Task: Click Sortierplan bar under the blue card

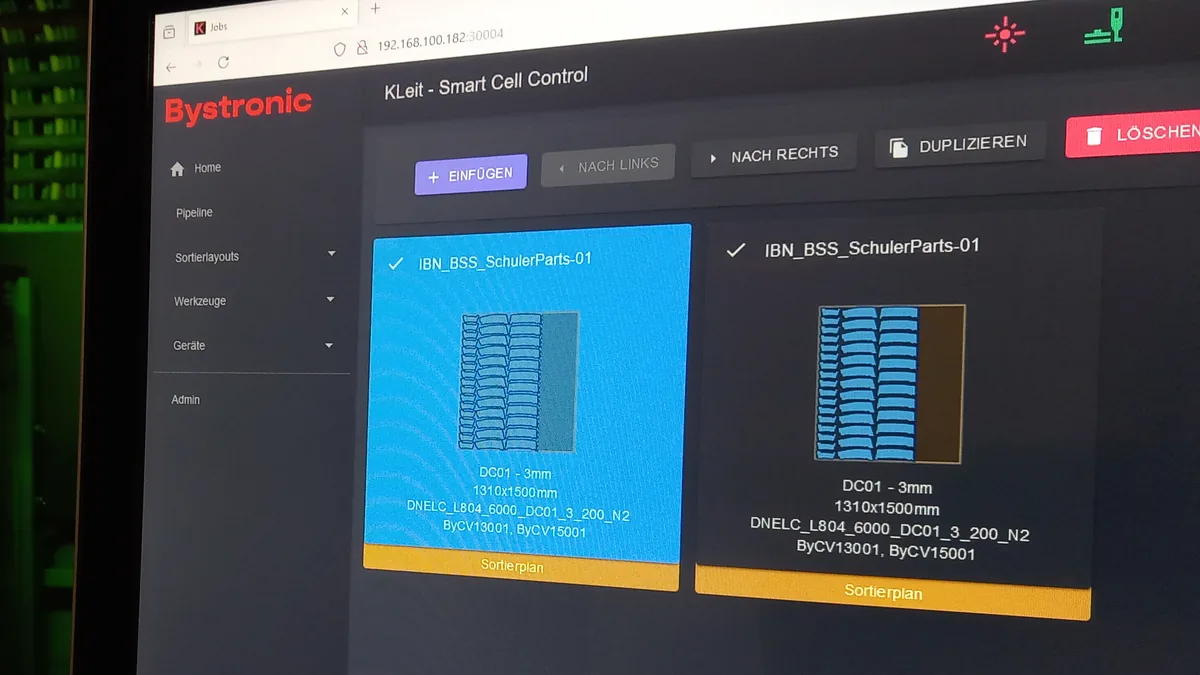Action: pyautogui.click(x=521, y=567)
